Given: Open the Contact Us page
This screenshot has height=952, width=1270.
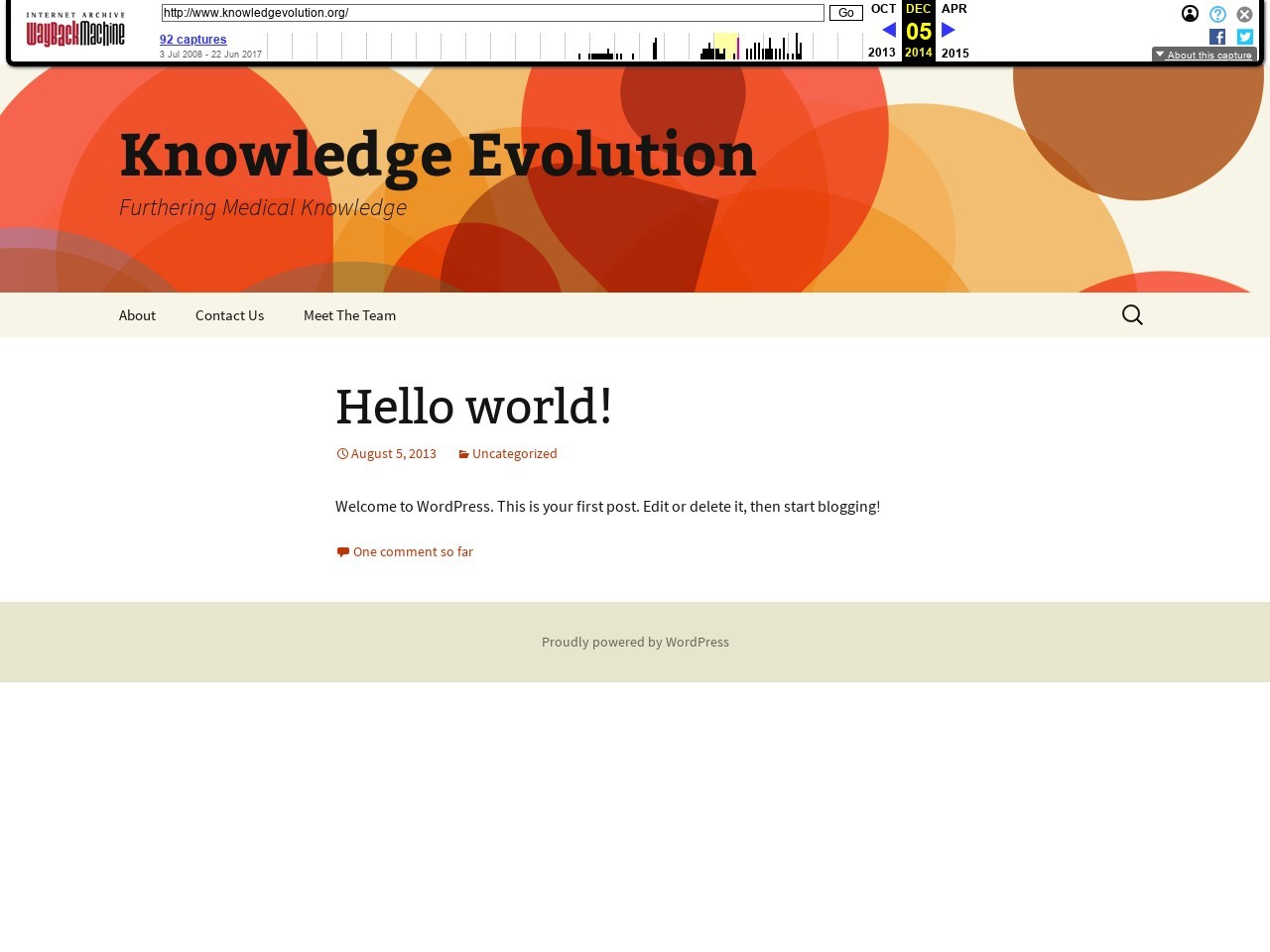Looking at the screenshot, I should pyautogui.click(x=229, y=315).
